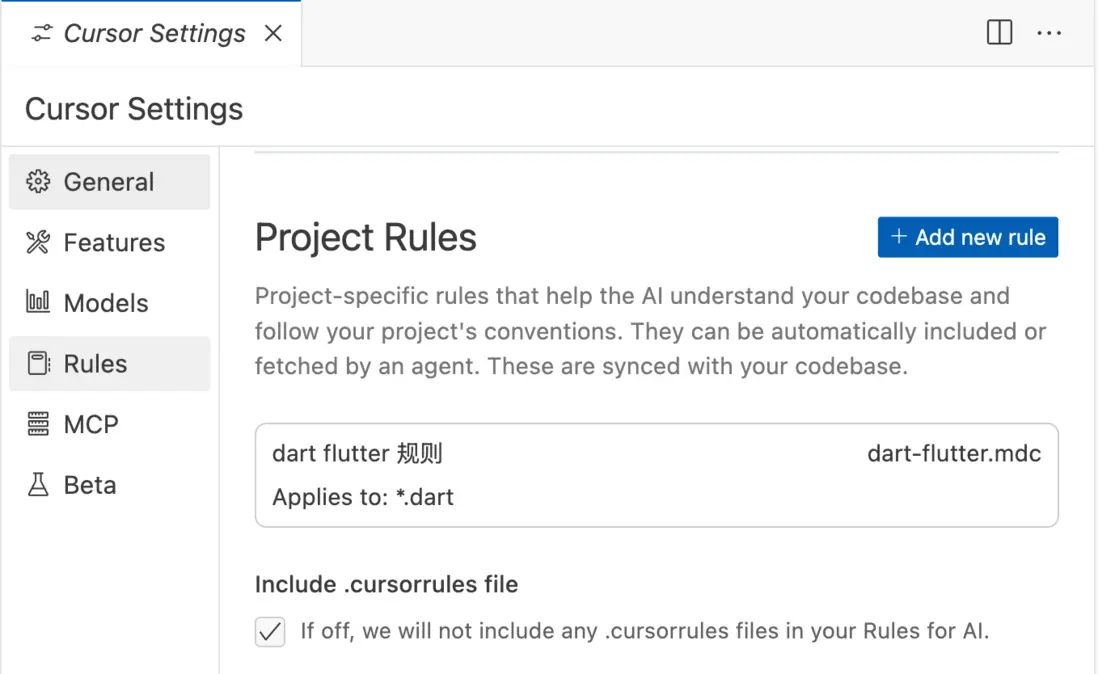The height and width of the screenshot is (674, 1098).
Task: Open the dart flutter 规则 rule entry
Action: coord(357,454)
